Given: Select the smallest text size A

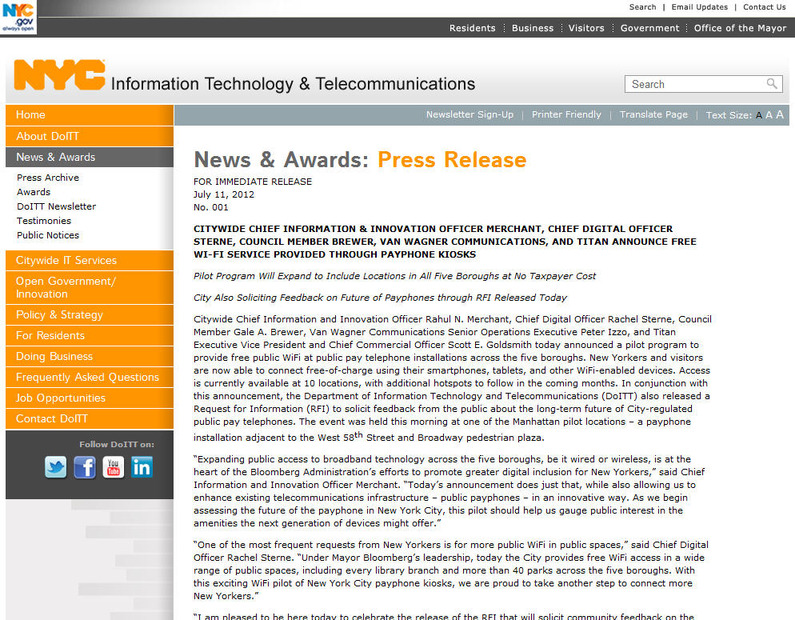Looking at the screenshot, I should coord(758,116).
